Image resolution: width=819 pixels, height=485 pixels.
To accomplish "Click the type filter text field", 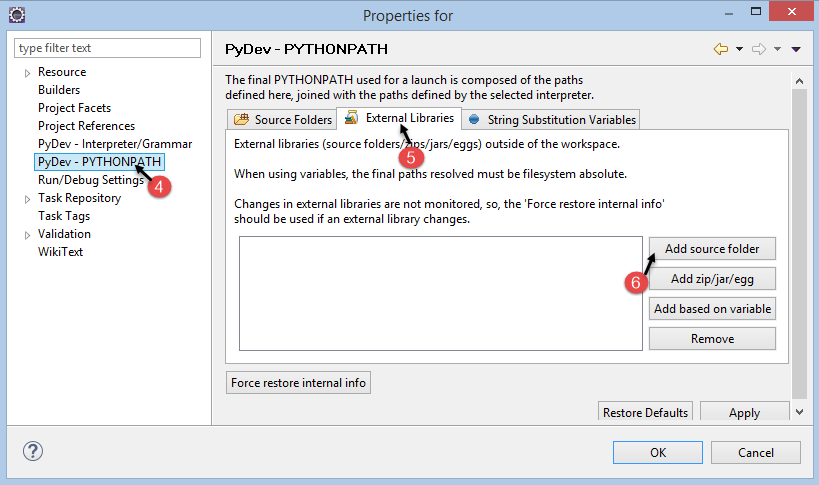I will (108, 48).
